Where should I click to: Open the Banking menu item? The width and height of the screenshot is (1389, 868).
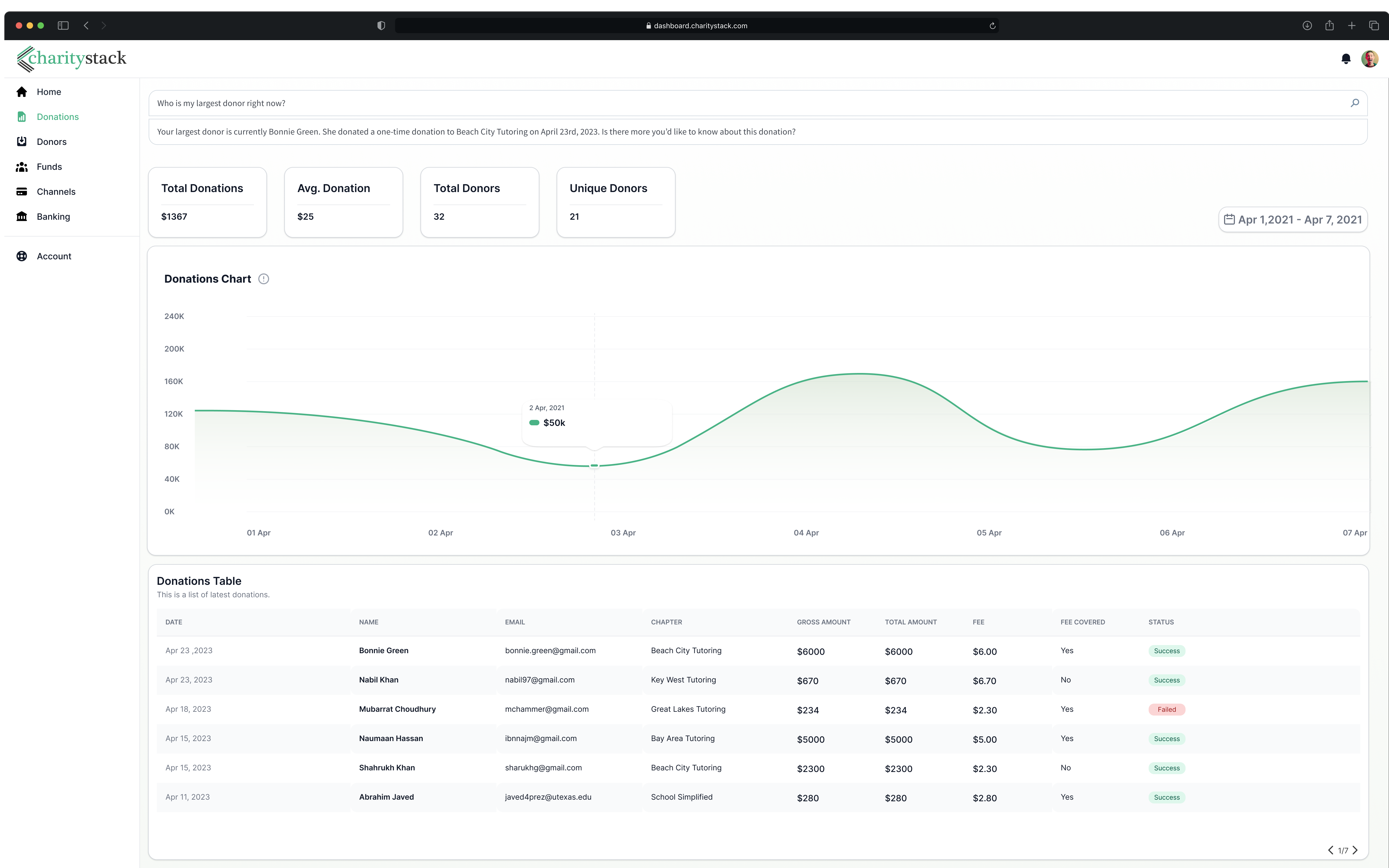[x=53, y=216]
